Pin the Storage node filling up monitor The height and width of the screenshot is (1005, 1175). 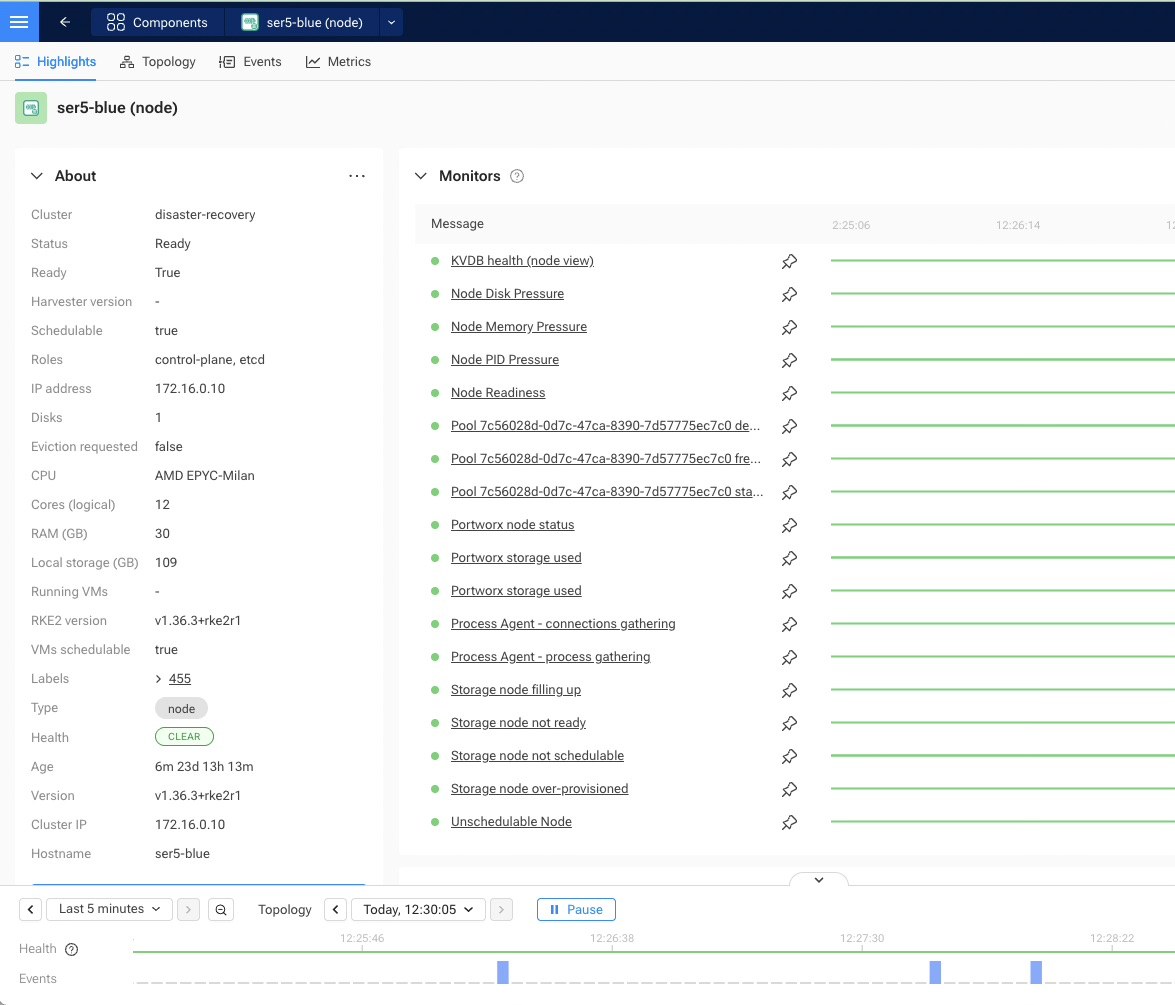[789, 690]
